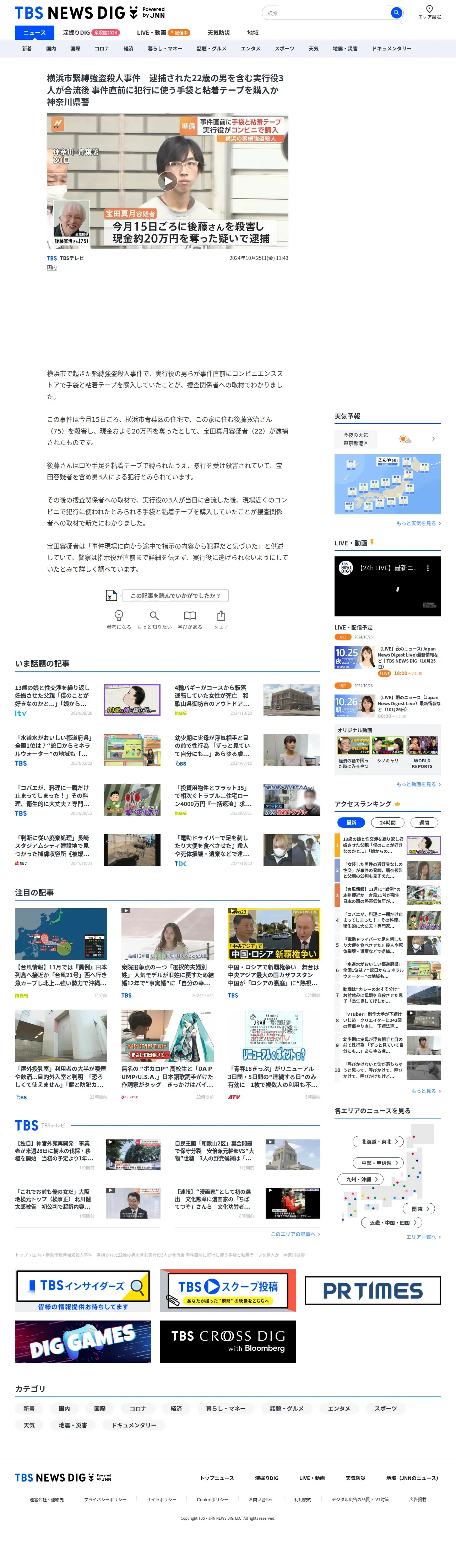Open もっと天気を見る link
The image size is (456, 1568).
pyautogui.click(x=418, y=523)
